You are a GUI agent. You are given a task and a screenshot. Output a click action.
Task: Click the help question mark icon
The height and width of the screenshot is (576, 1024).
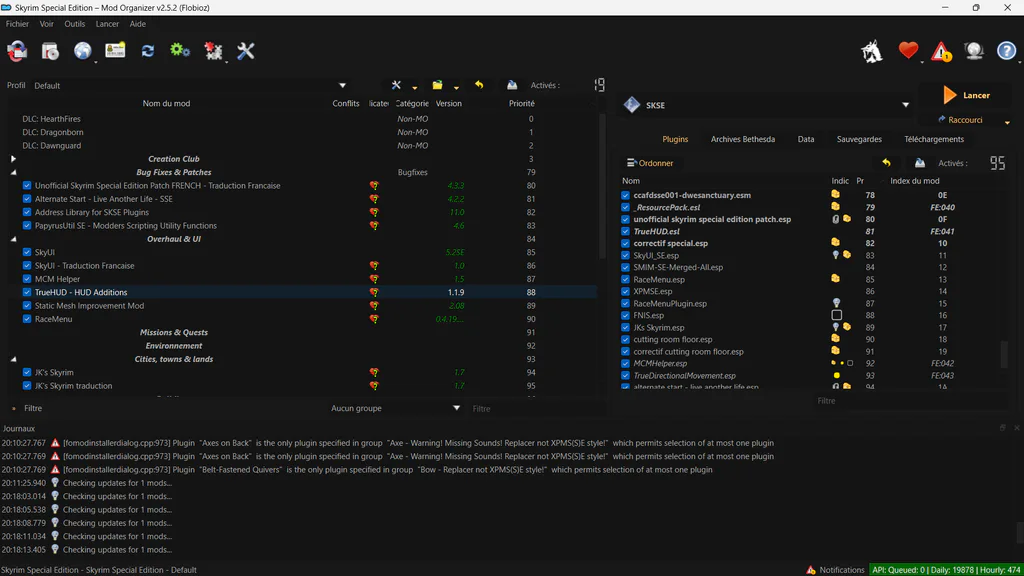pos(1006,50)
